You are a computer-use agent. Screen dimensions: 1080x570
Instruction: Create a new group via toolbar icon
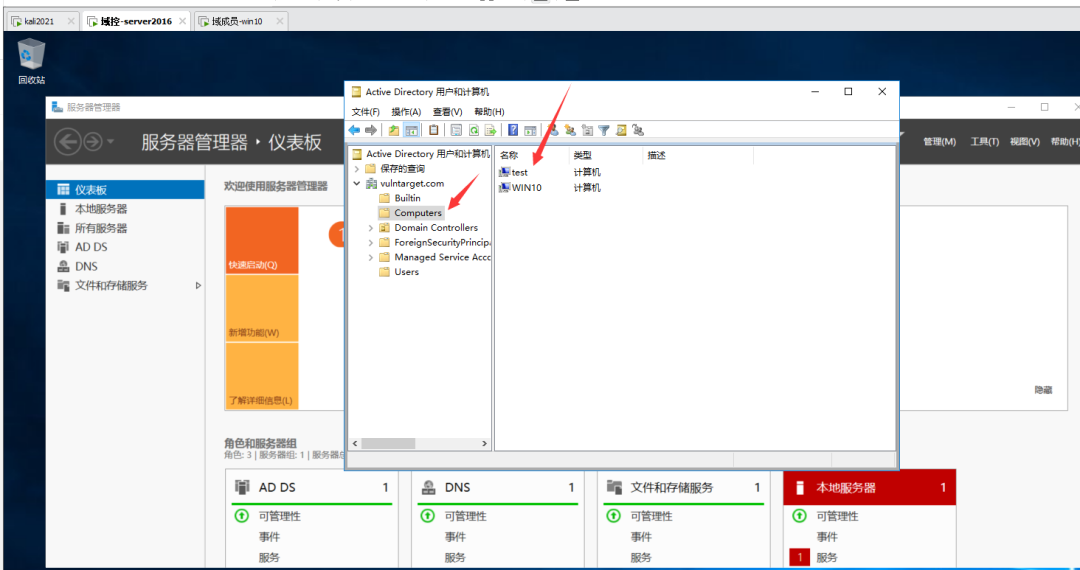pos(570,130)
